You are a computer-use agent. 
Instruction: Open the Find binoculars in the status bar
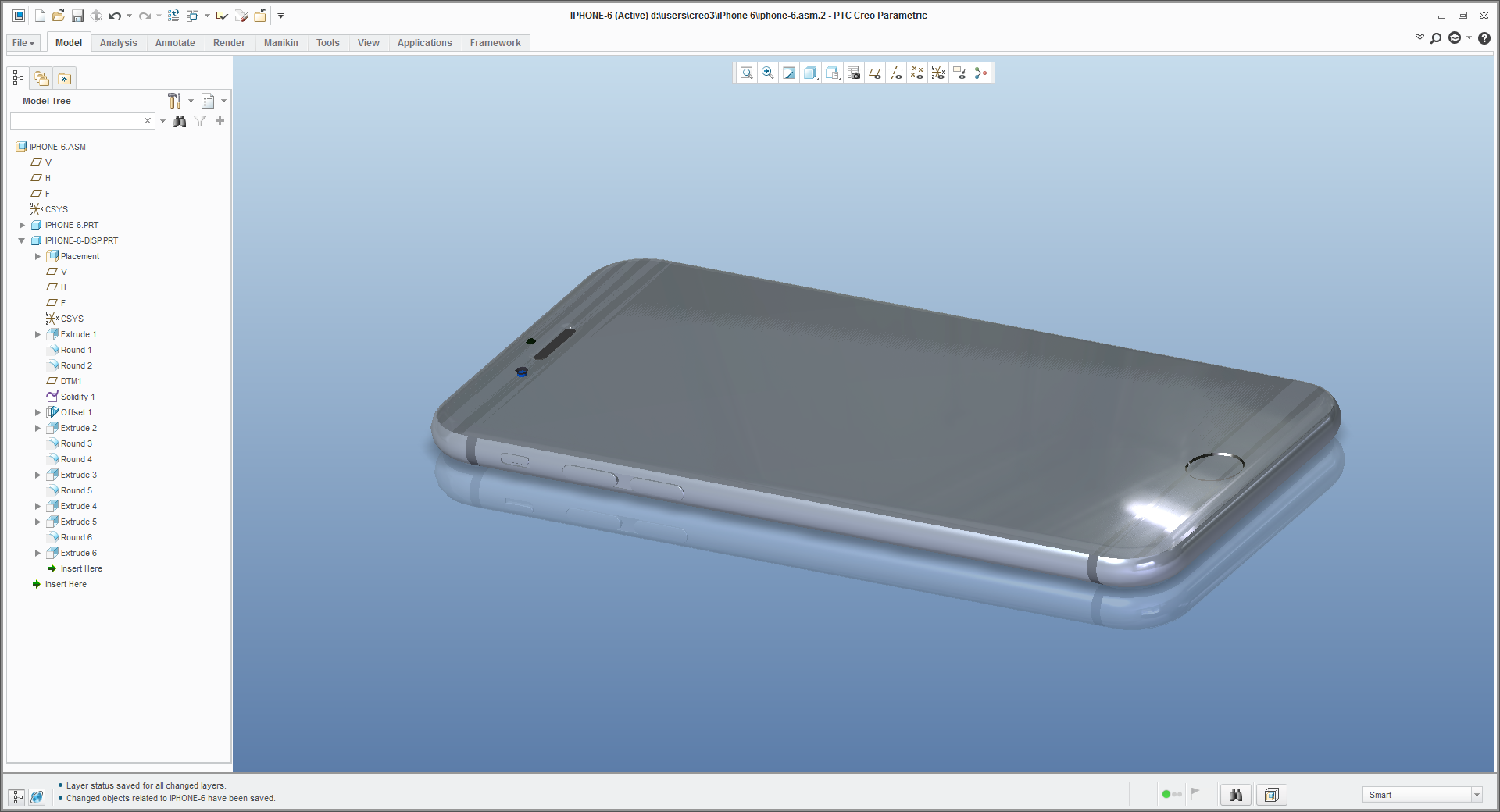[x=1235, y=796]
